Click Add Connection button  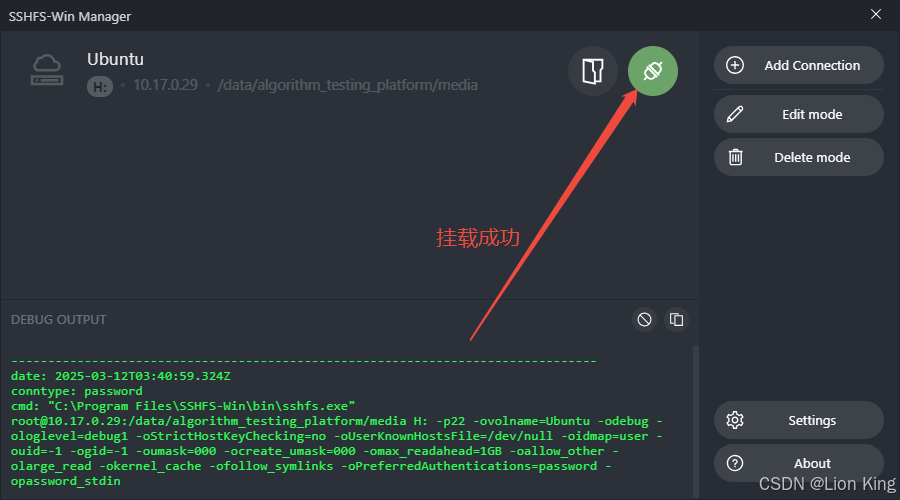(798, 65)
